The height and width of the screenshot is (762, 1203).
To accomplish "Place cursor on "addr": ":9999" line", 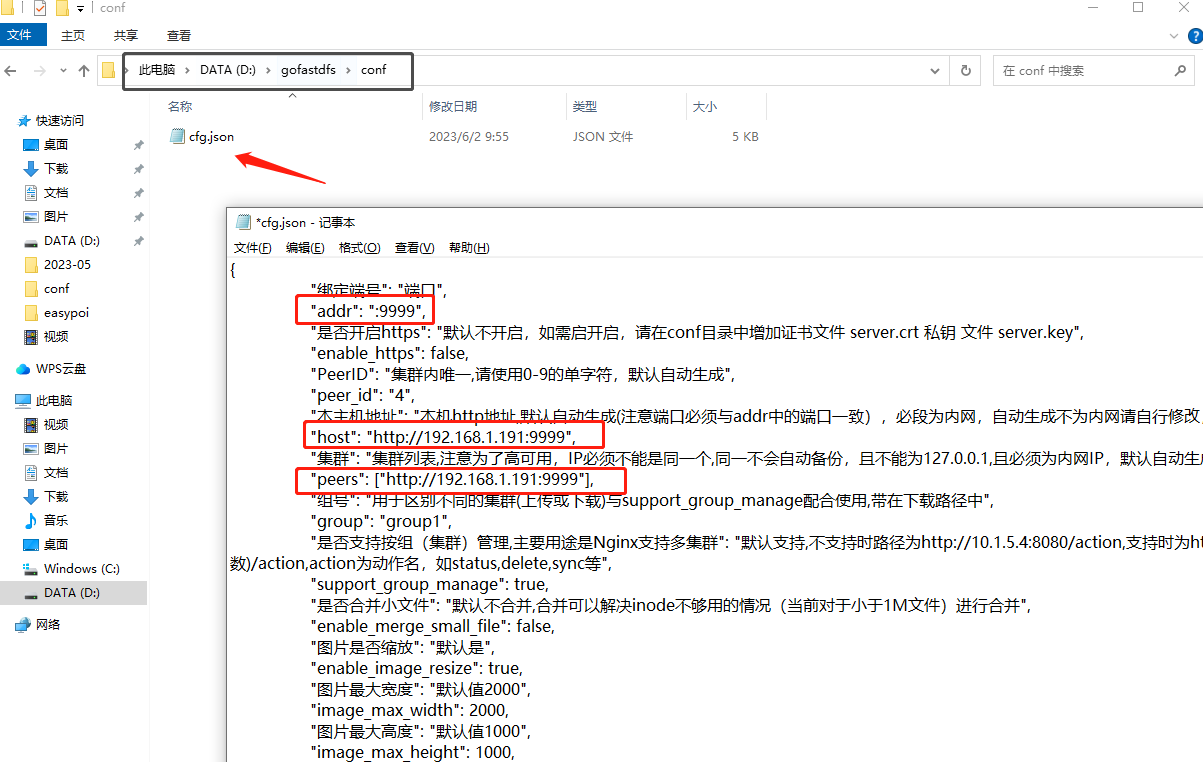I will click(x=369, y=311).
